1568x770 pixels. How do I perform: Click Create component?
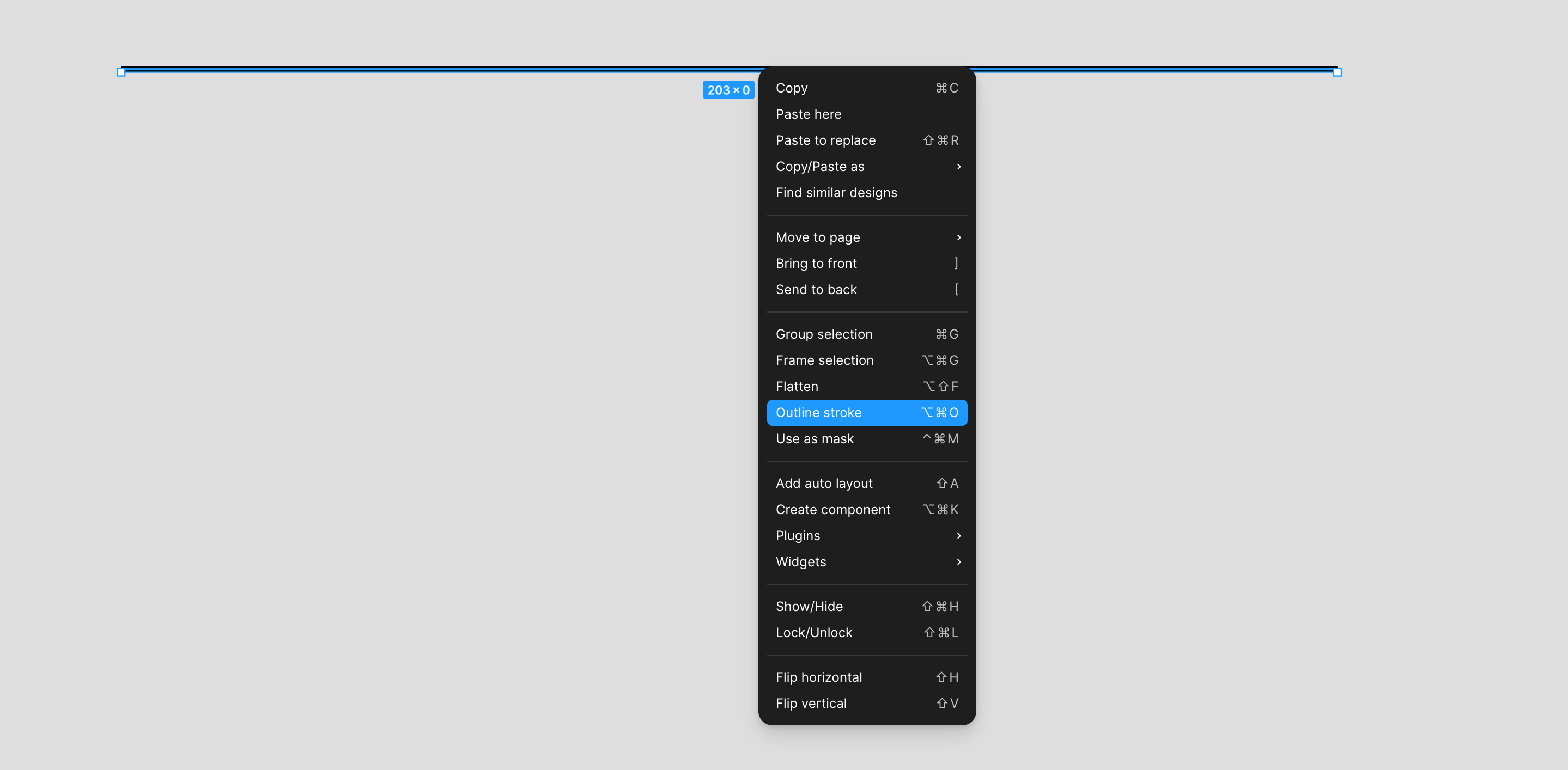coord(867,510)
